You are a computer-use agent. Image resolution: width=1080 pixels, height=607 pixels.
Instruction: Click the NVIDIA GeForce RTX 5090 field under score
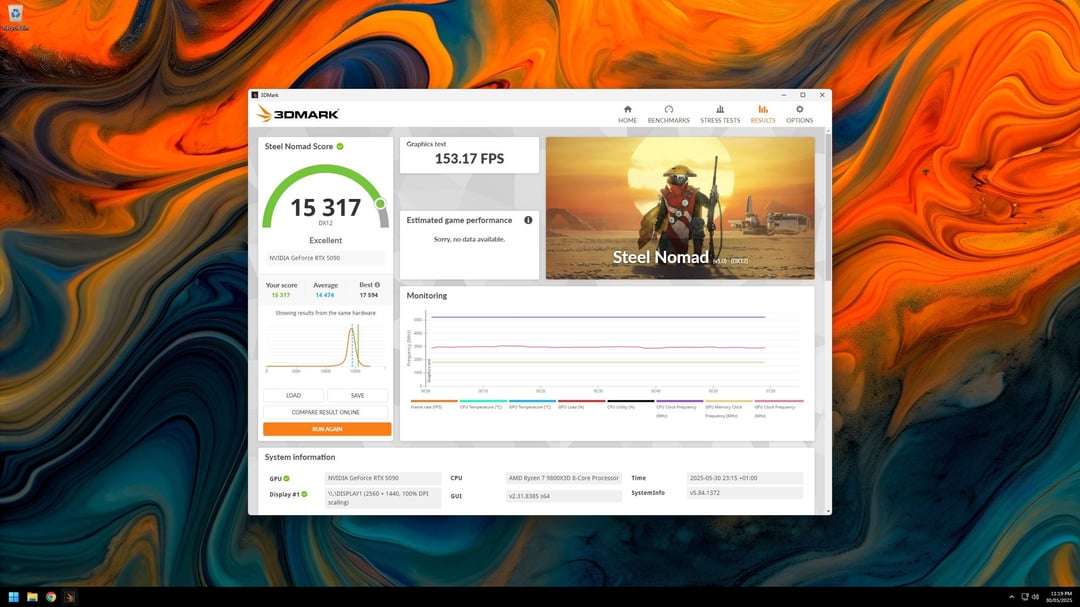tap(325, 258)
